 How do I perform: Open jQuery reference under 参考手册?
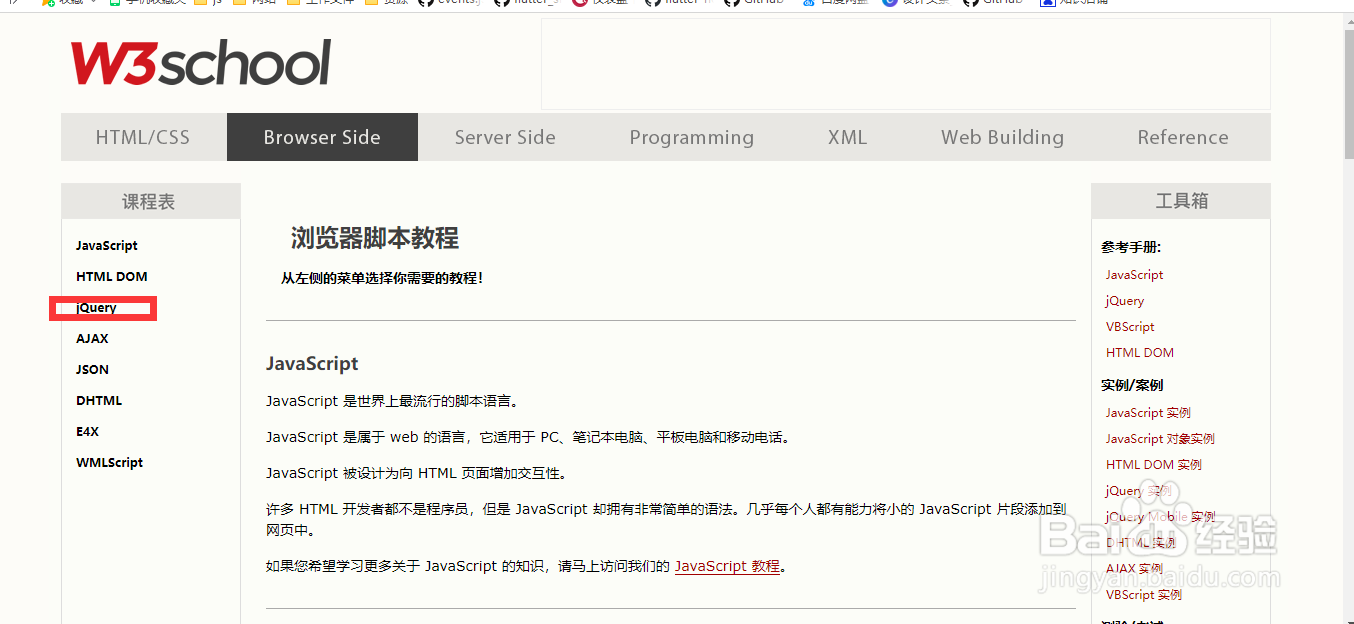pyautogui.click(x=1125, y=301)
